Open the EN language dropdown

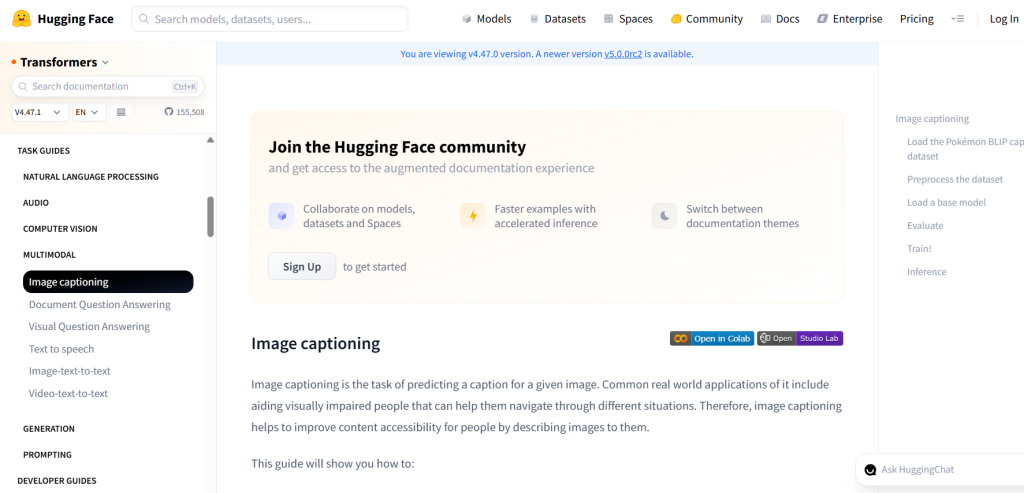pyautogui.click(x=89, y=112)
